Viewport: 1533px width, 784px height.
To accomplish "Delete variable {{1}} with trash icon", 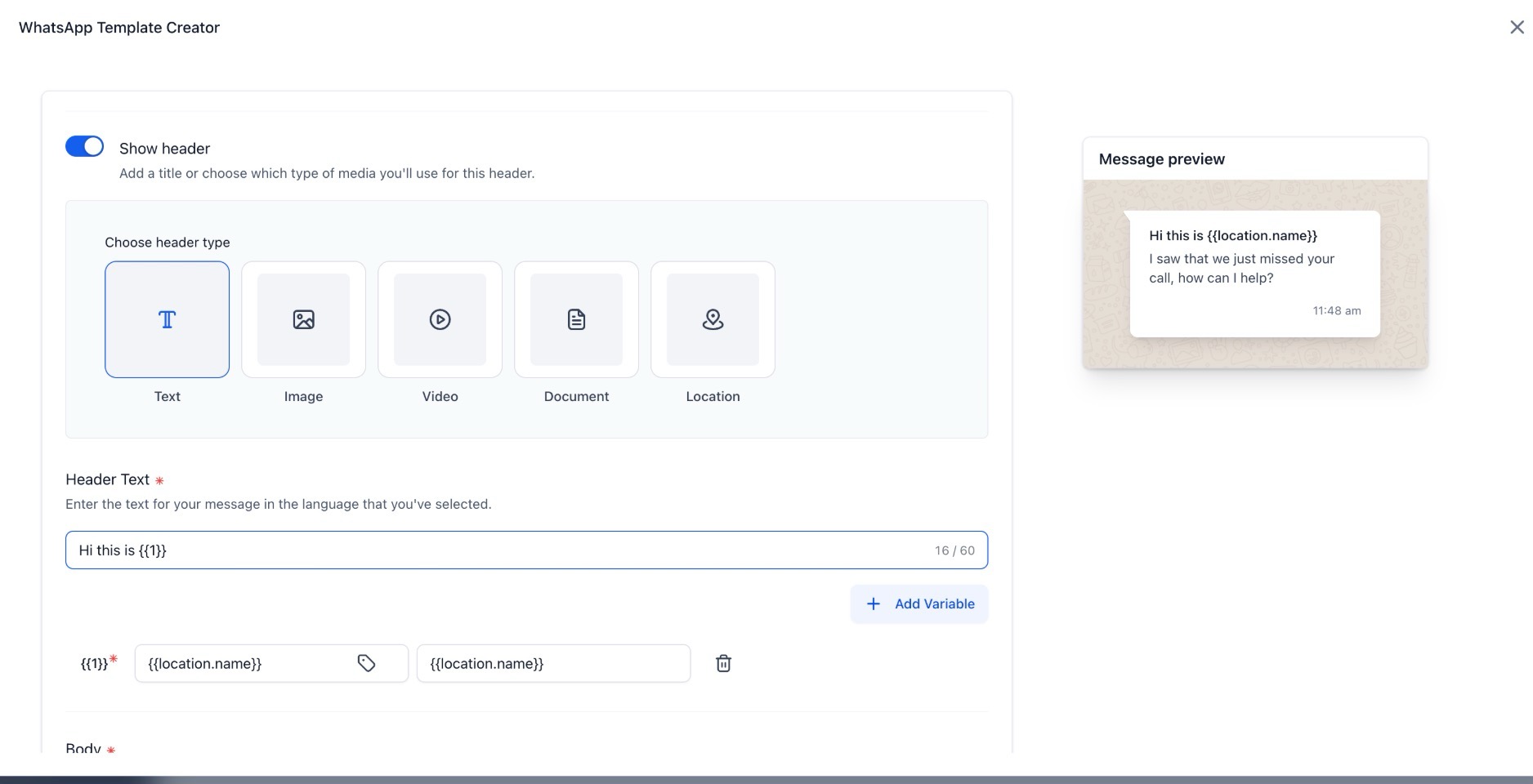I will pos(723,663).
